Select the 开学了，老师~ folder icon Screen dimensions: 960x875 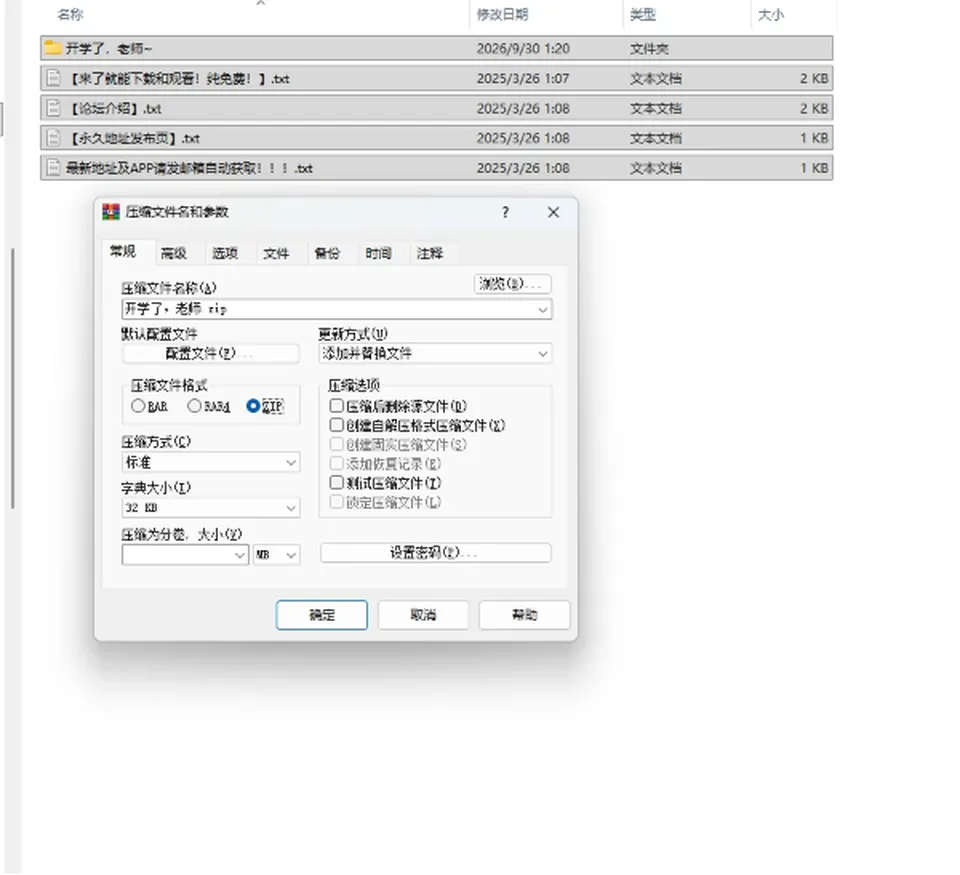coord(53,48)
